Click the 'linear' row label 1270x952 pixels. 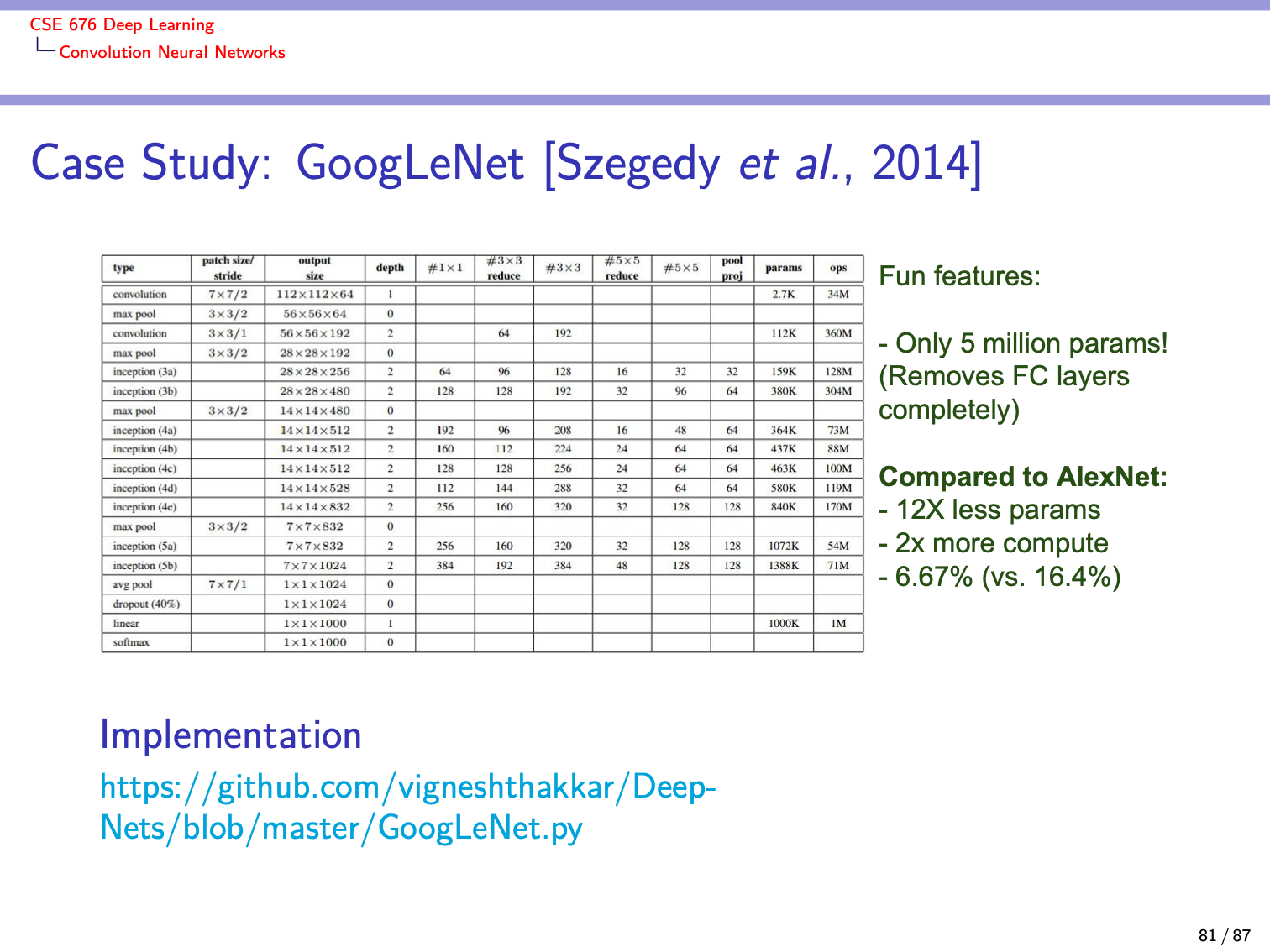pos(126,623)
